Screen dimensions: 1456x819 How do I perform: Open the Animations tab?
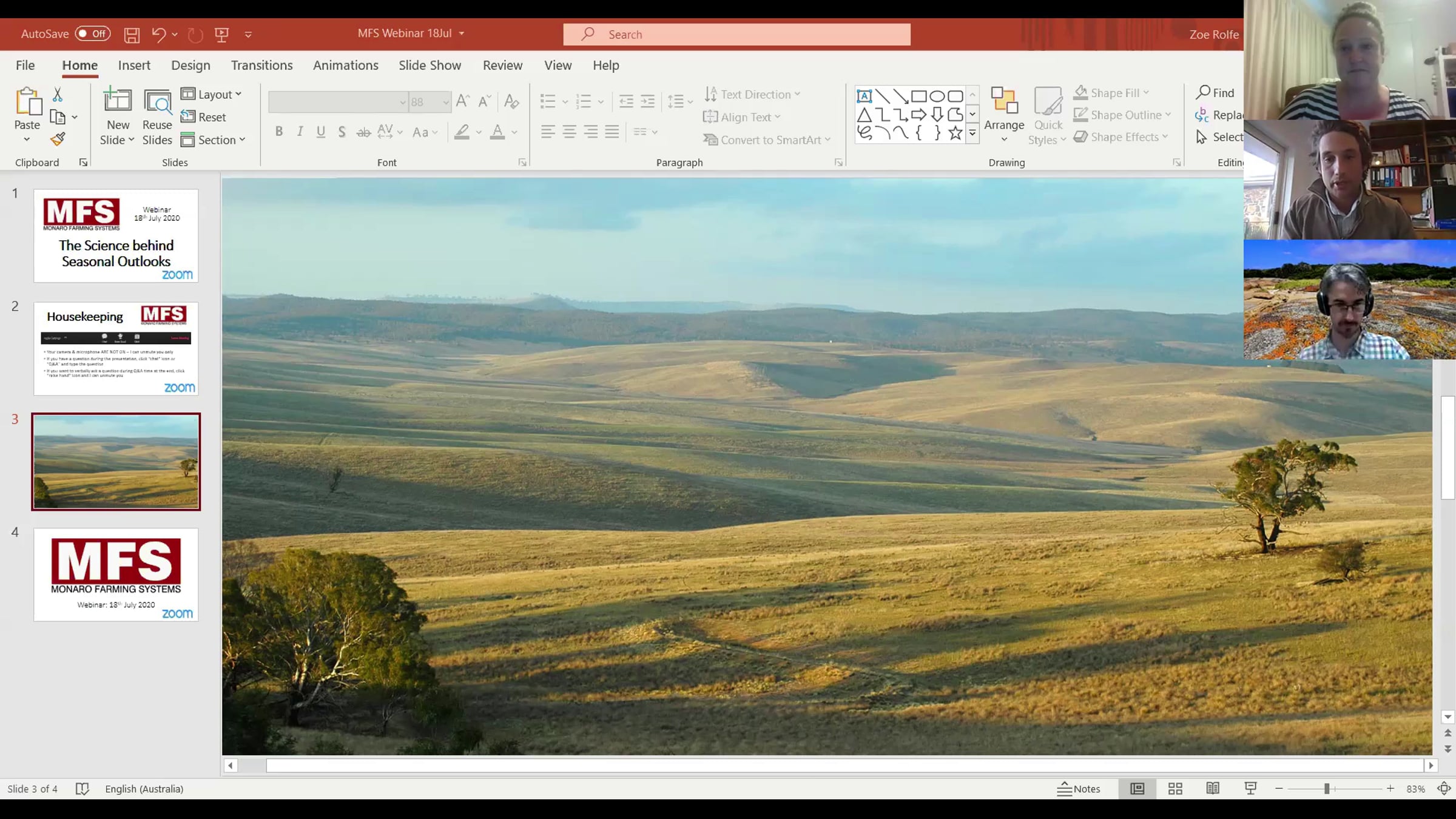click(x=346, y=66)
